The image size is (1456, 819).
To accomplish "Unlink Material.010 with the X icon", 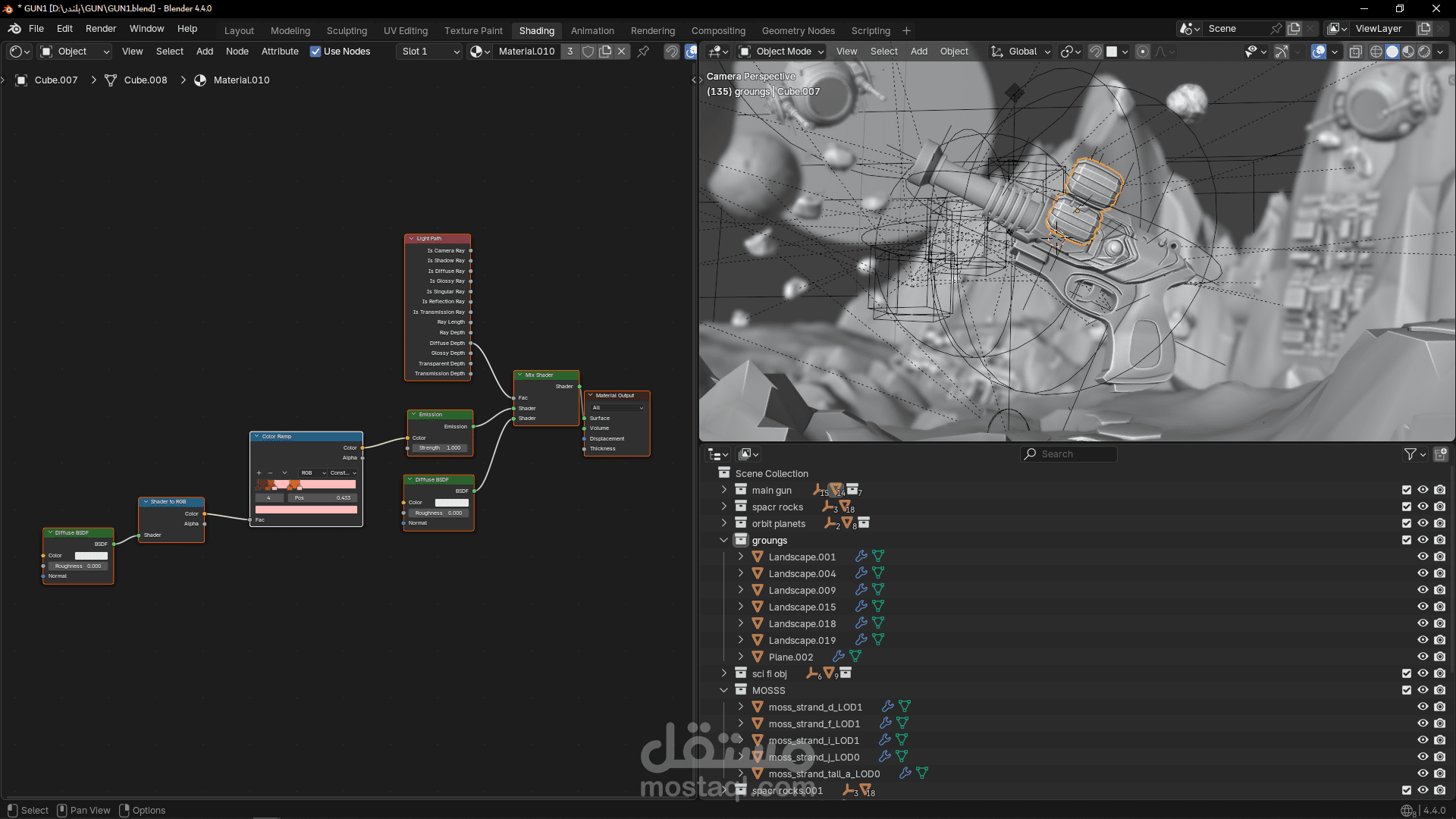I will click(x=622, y=52).
